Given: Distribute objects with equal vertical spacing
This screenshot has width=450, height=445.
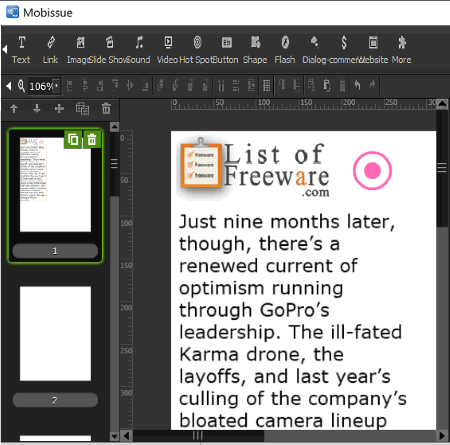Looking at the screenshot, I should pos(236,85).
